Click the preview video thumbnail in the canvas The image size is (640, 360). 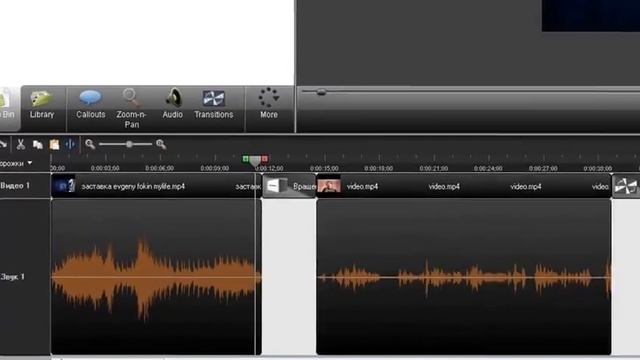(591, 16)
